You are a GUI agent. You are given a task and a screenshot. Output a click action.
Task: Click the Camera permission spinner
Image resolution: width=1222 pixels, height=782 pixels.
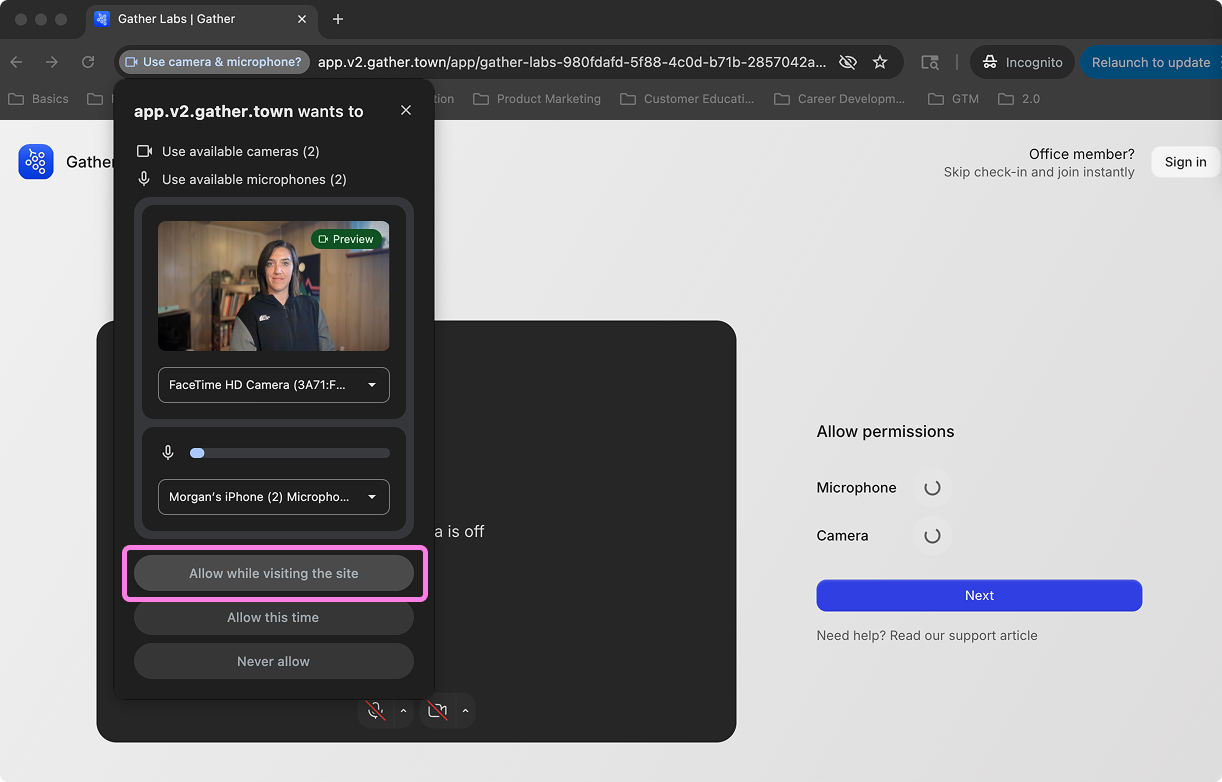tap(932, 536)
